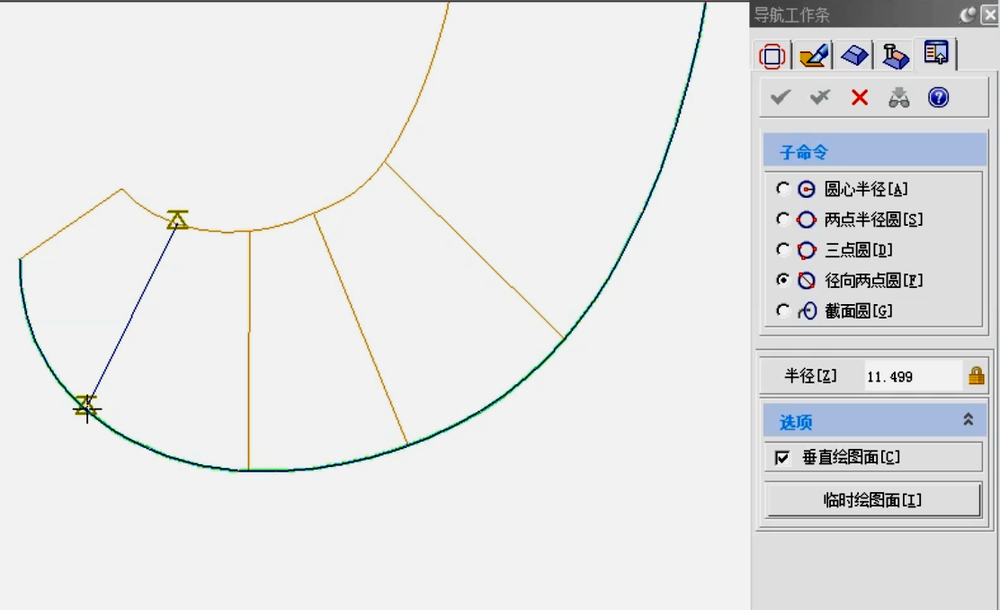Click the lower snap marker on outer arc
The image size is (1000, 610).
tap(86, 406)
